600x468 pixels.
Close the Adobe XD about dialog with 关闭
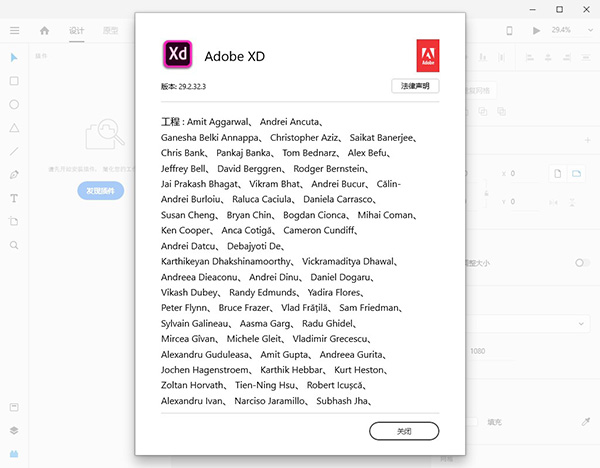tap(404, 431)
